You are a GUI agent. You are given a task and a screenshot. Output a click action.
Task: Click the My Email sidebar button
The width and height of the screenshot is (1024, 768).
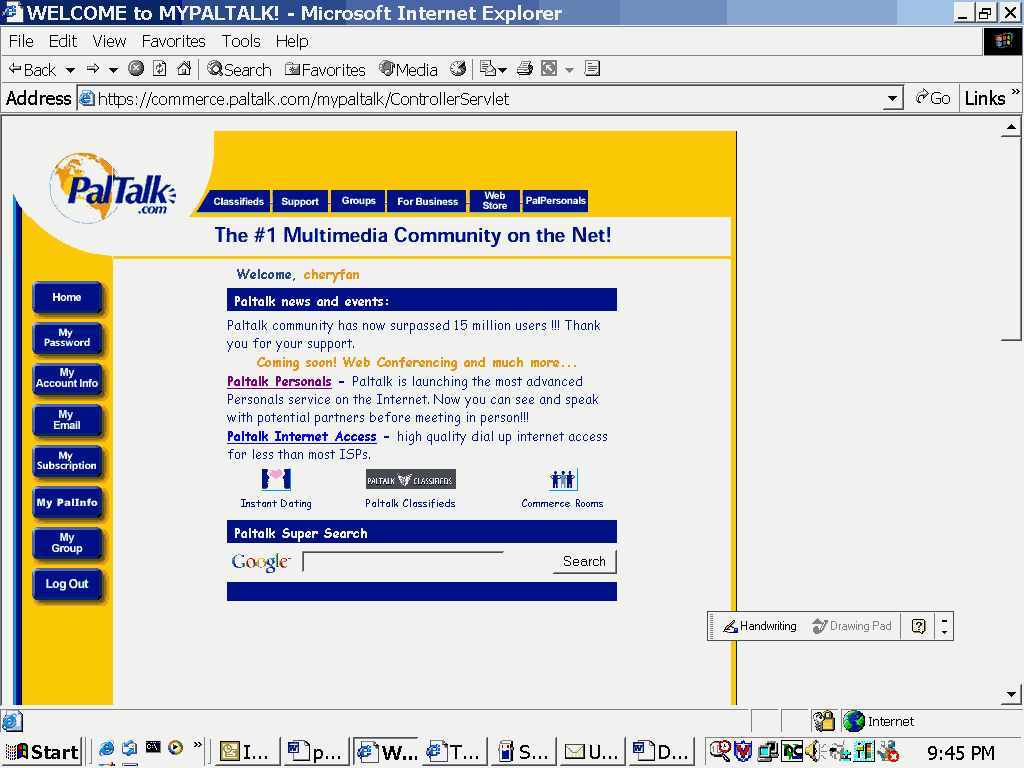coord(67,420)
